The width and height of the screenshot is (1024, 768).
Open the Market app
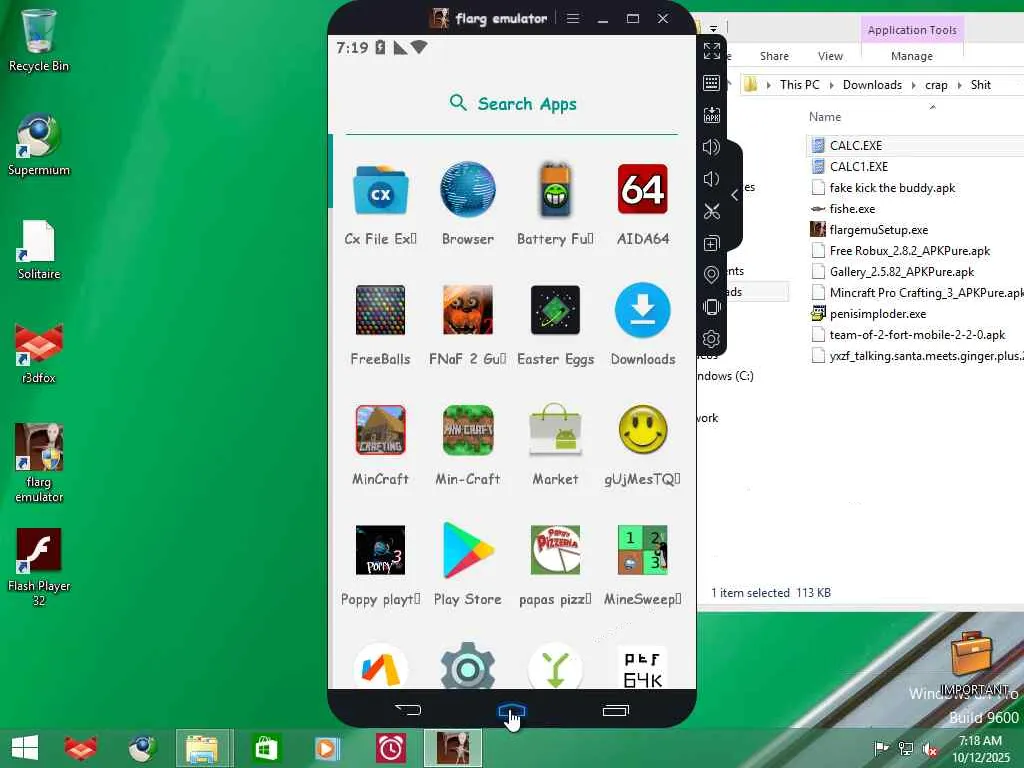(555, 429)
